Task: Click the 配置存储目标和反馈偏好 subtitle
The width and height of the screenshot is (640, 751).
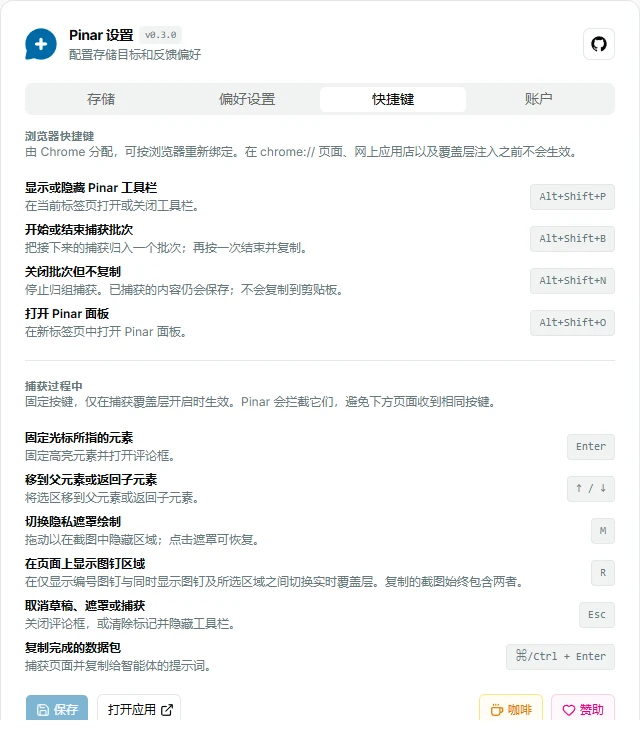Action: (x=135, y=55)
